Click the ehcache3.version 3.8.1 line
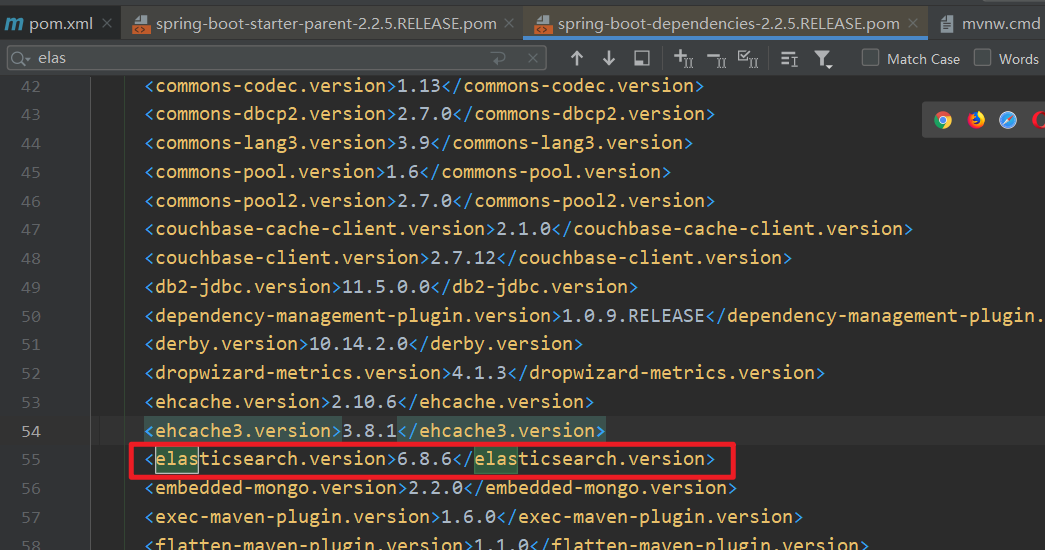The width and height of the screenshot is (1045, 550). click(x=375, y=430)
